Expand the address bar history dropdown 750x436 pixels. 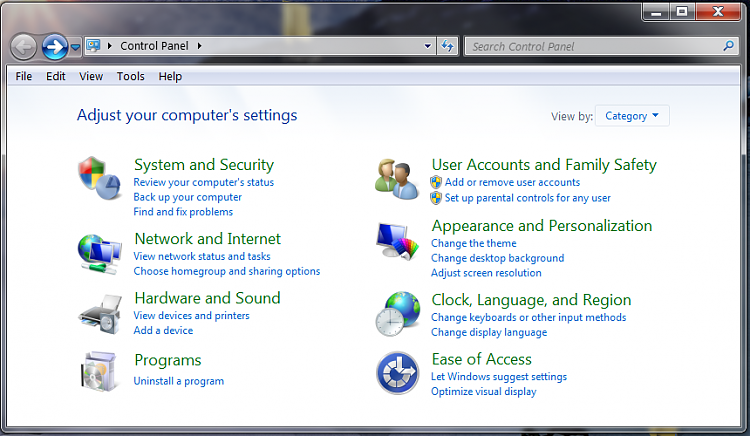point(428,46)
